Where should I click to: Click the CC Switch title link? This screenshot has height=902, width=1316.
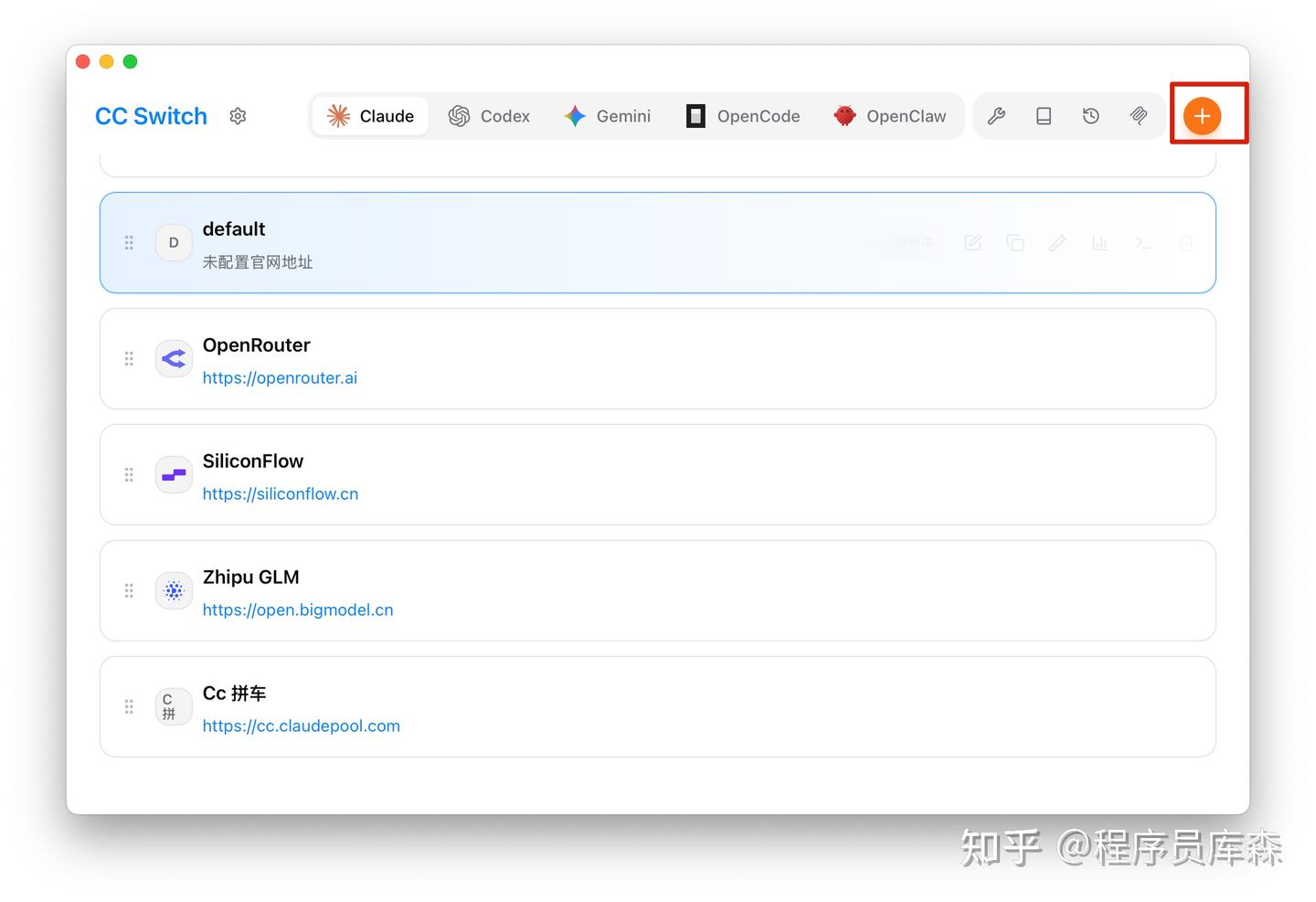tap(152, 116)
